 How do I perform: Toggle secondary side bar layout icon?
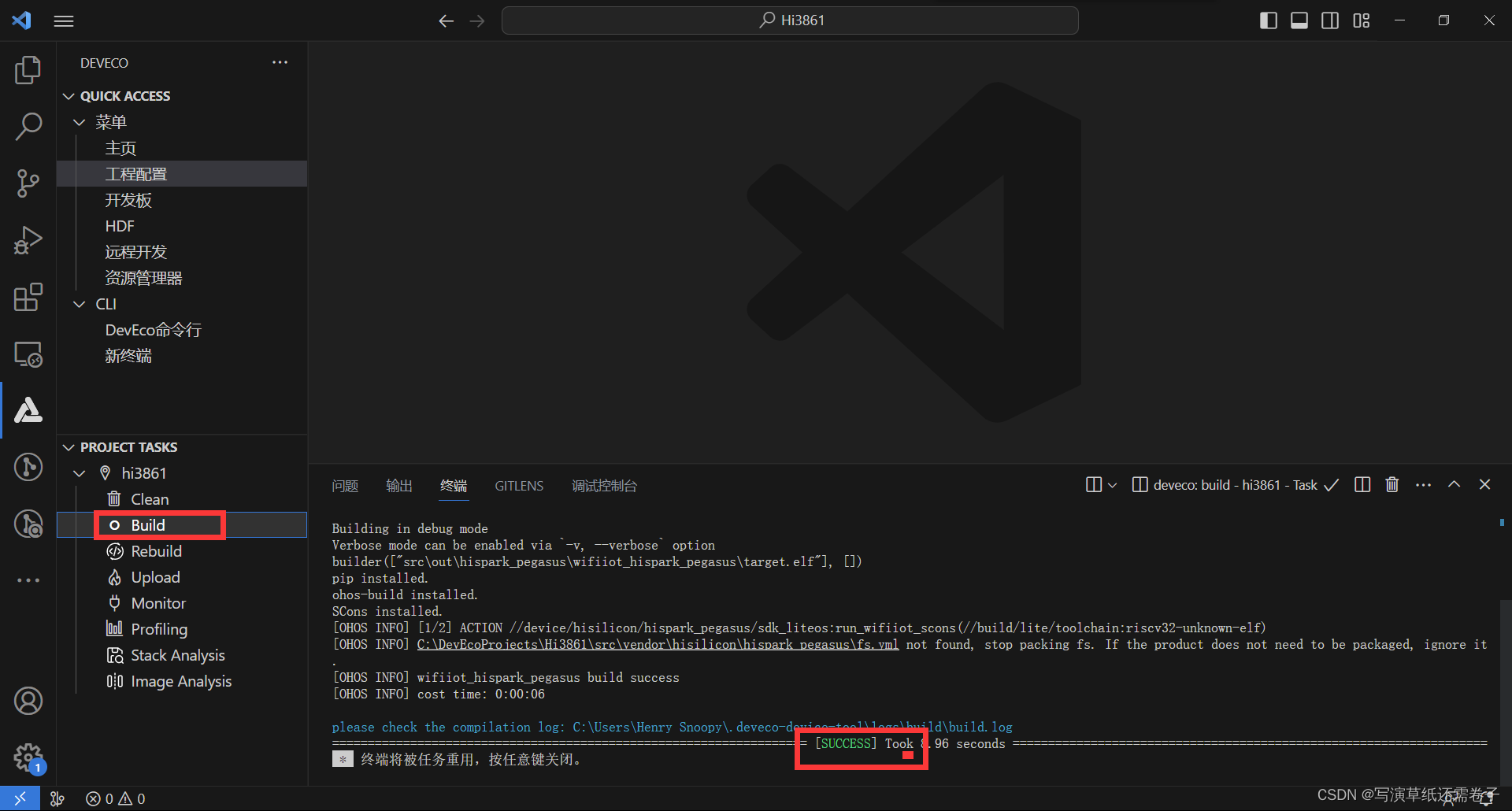tap(1330, 21)
